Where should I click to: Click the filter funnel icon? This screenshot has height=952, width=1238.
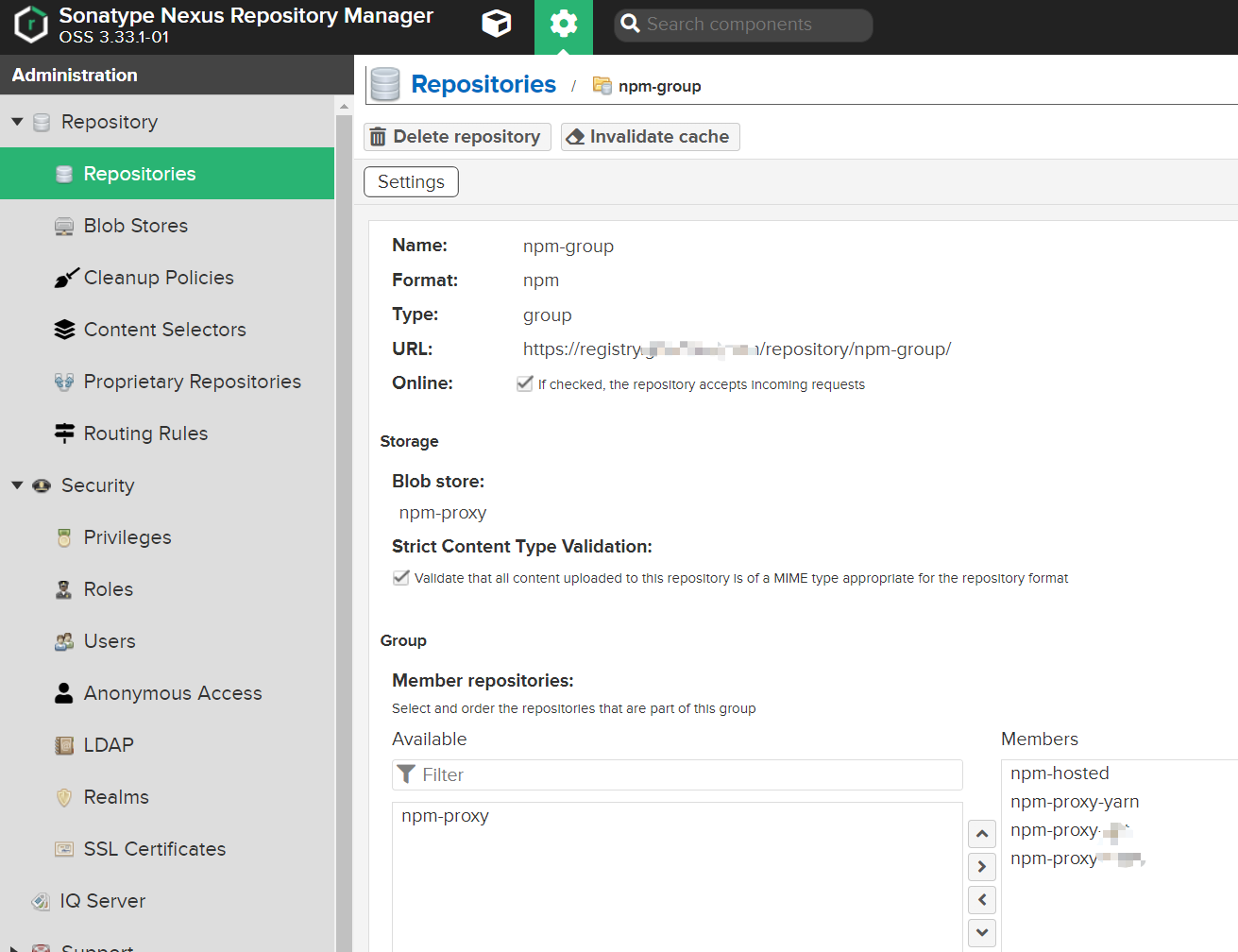pos(406,774)
